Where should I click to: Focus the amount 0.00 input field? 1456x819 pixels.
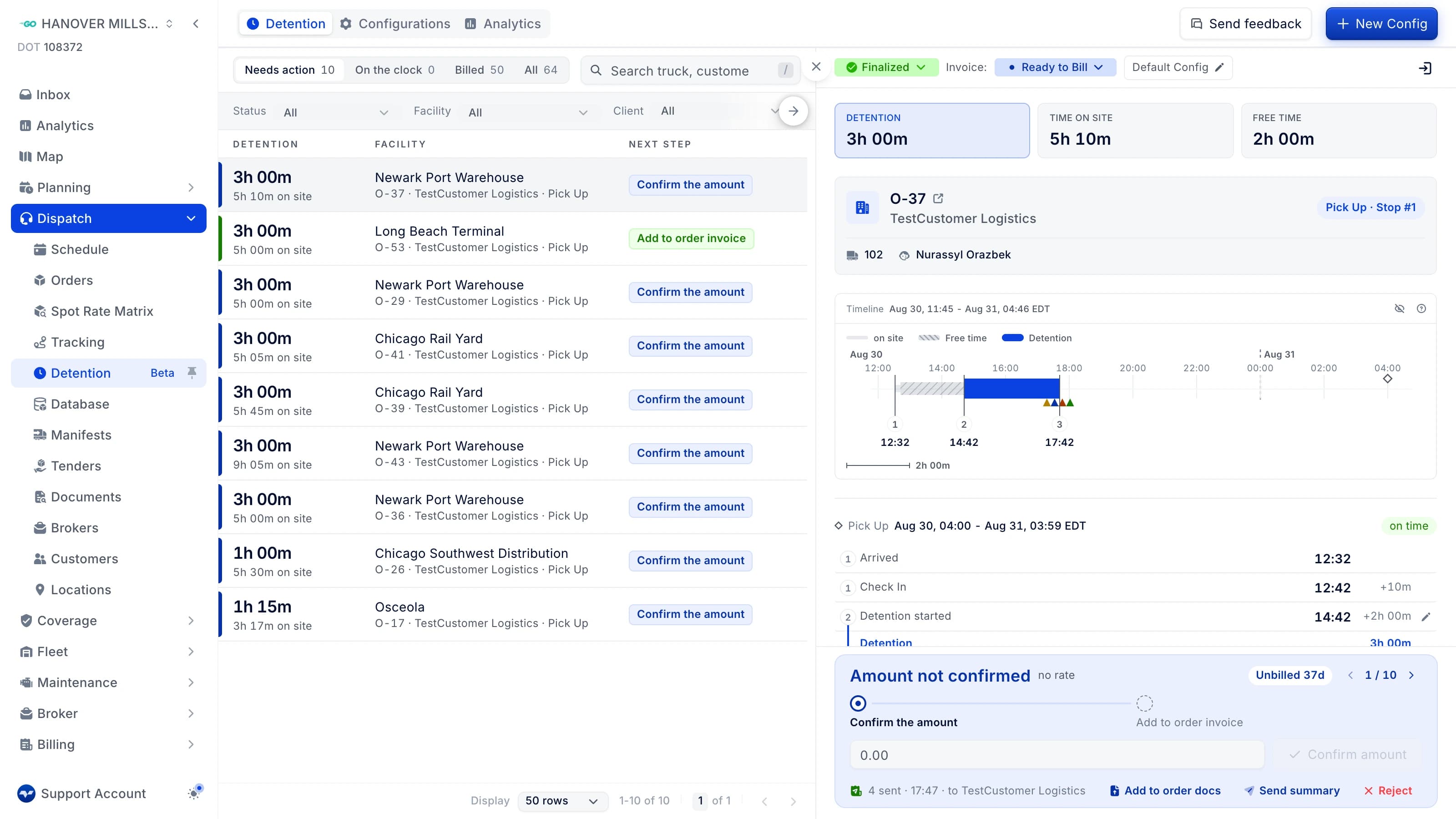pyautogui.click(x=1057, y=754)
